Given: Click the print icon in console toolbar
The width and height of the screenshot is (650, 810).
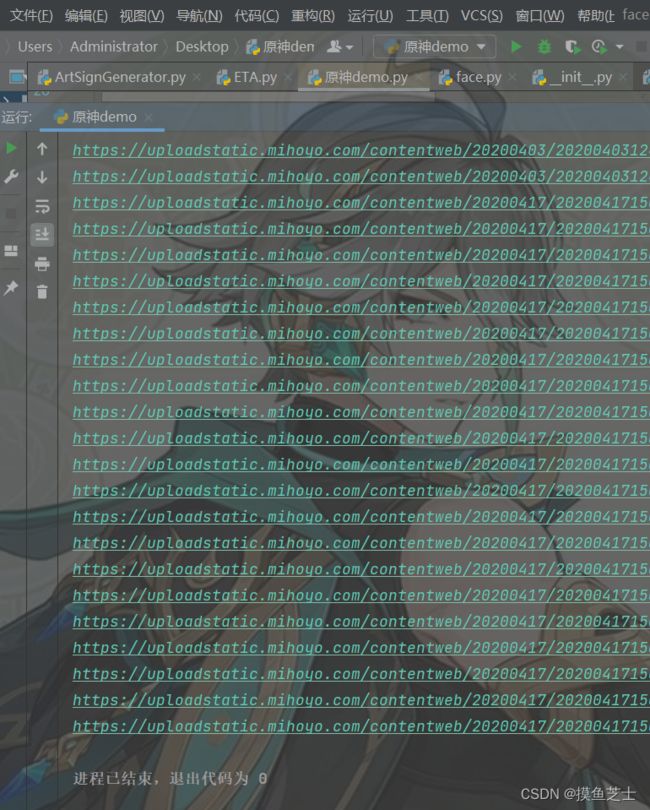Looking at the screenshot, I should coord(42,263).
